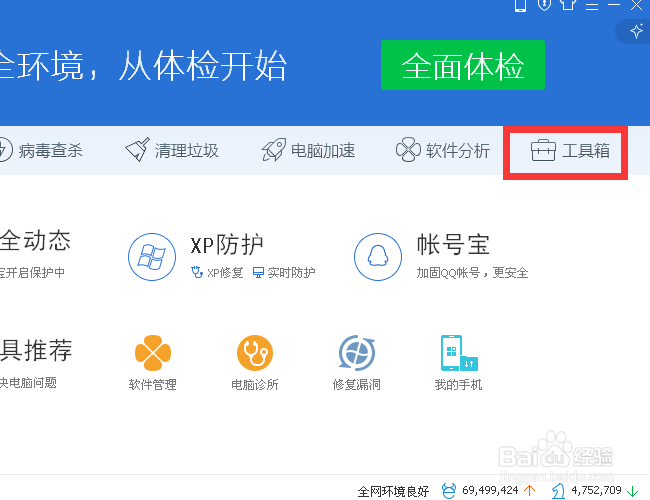Screen dimensions: 650x500
Task: Click the 修复漏洞 label
Action: coord(357,385)
